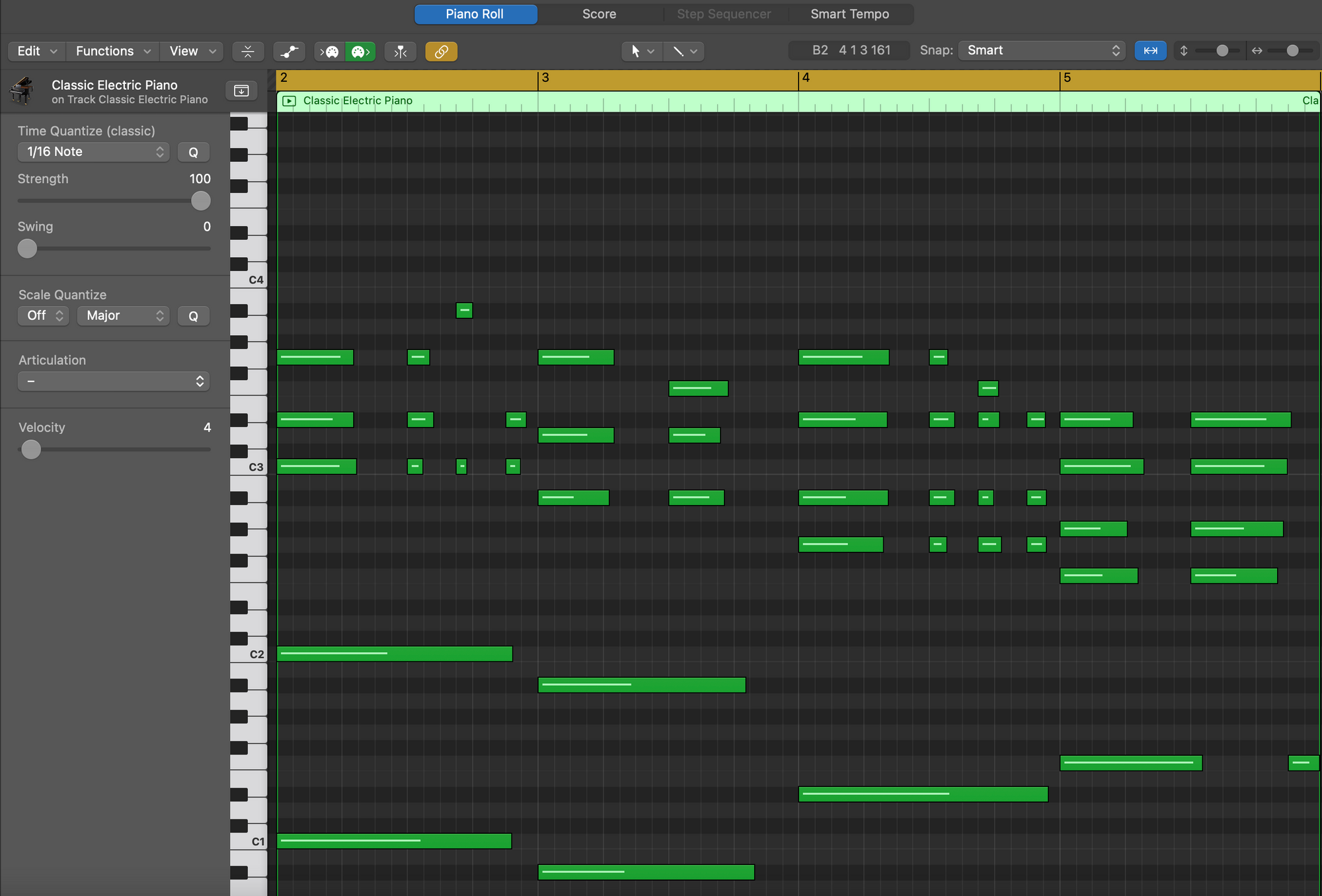This screenshot has width=1322, height=896.
Task: Click bar 4 in the ruler
Action: (x=806, y=78)
